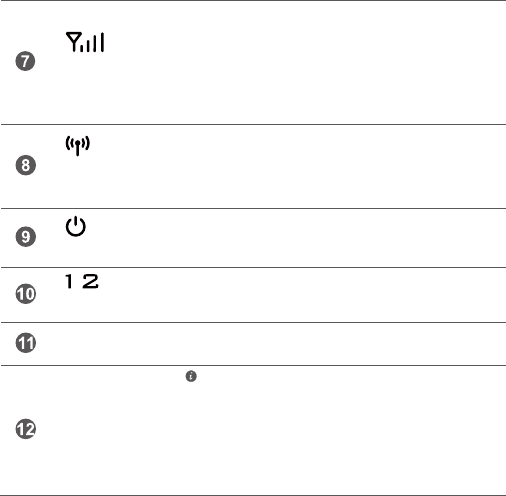Image resolution: width=506 pixels, height=496 pixels.
Task: Click the divider line below row 9
Action: pyautogui.click(x=253, y=267)
